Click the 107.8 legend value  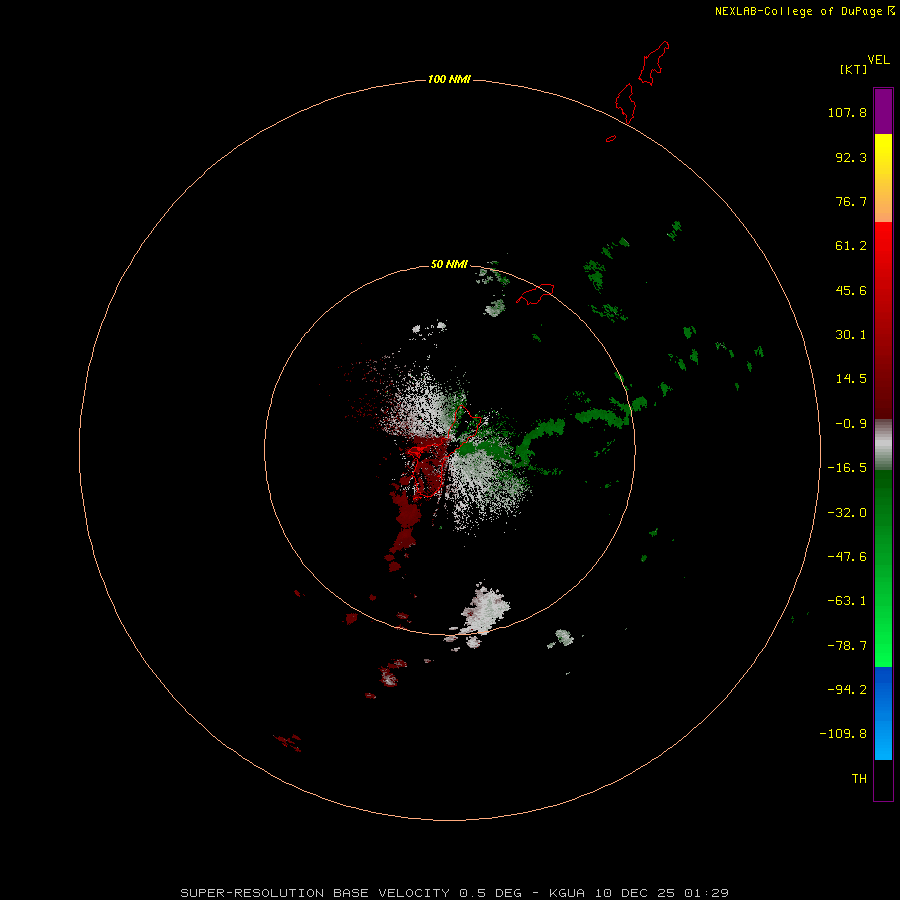pos(847,112)
